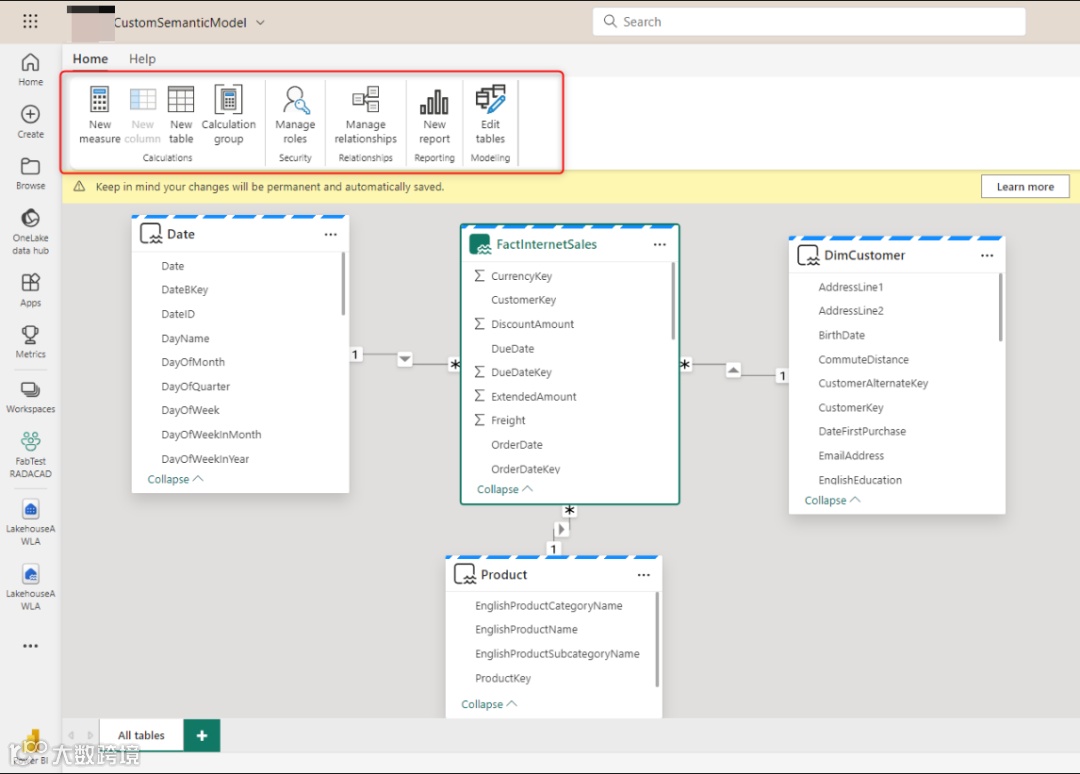Go to Home in the sidebar
This screenshot has width=1080, height=774.
(x=30, y=70)
